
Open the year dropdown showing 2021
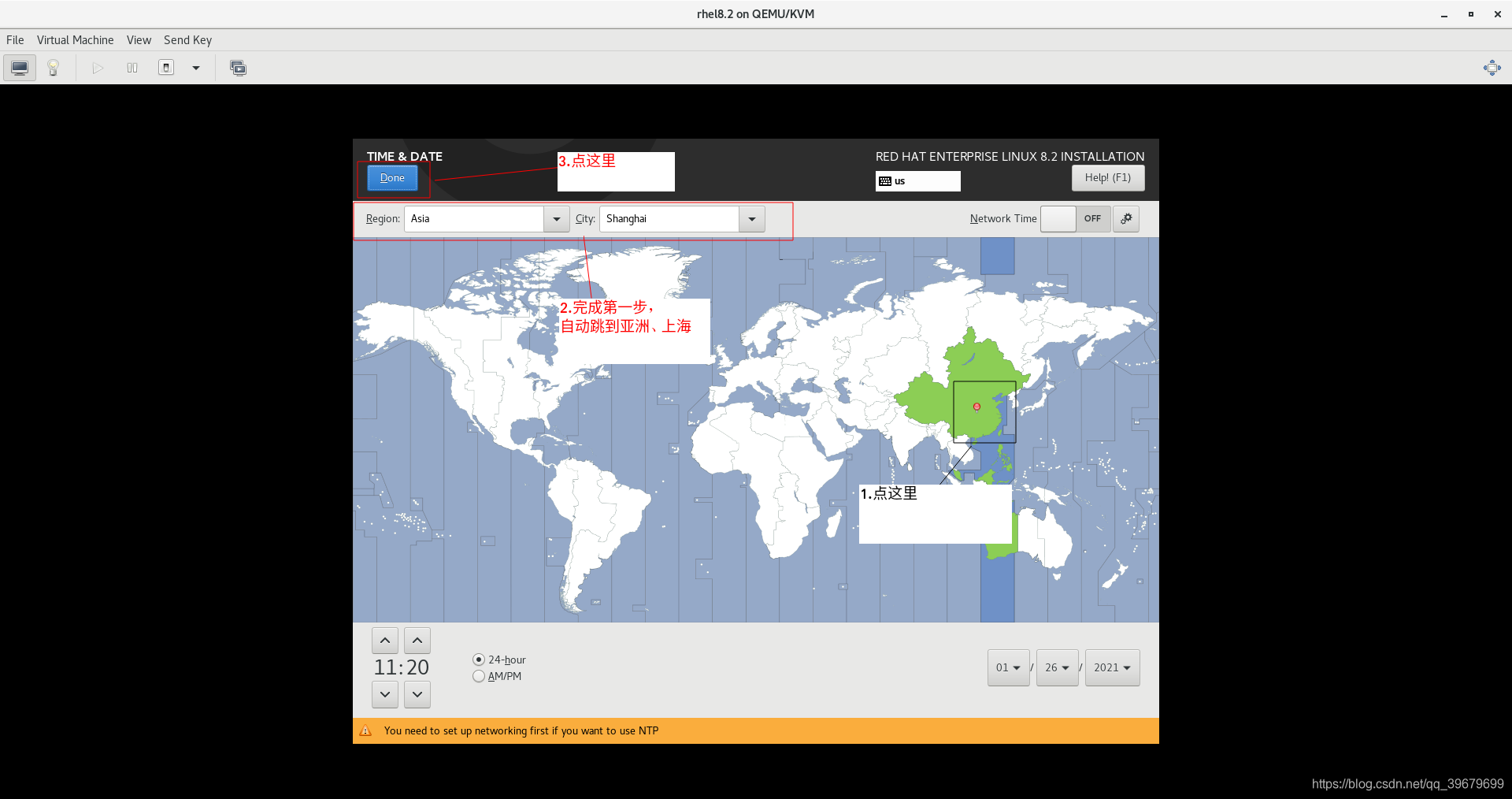coord(1112,667)
